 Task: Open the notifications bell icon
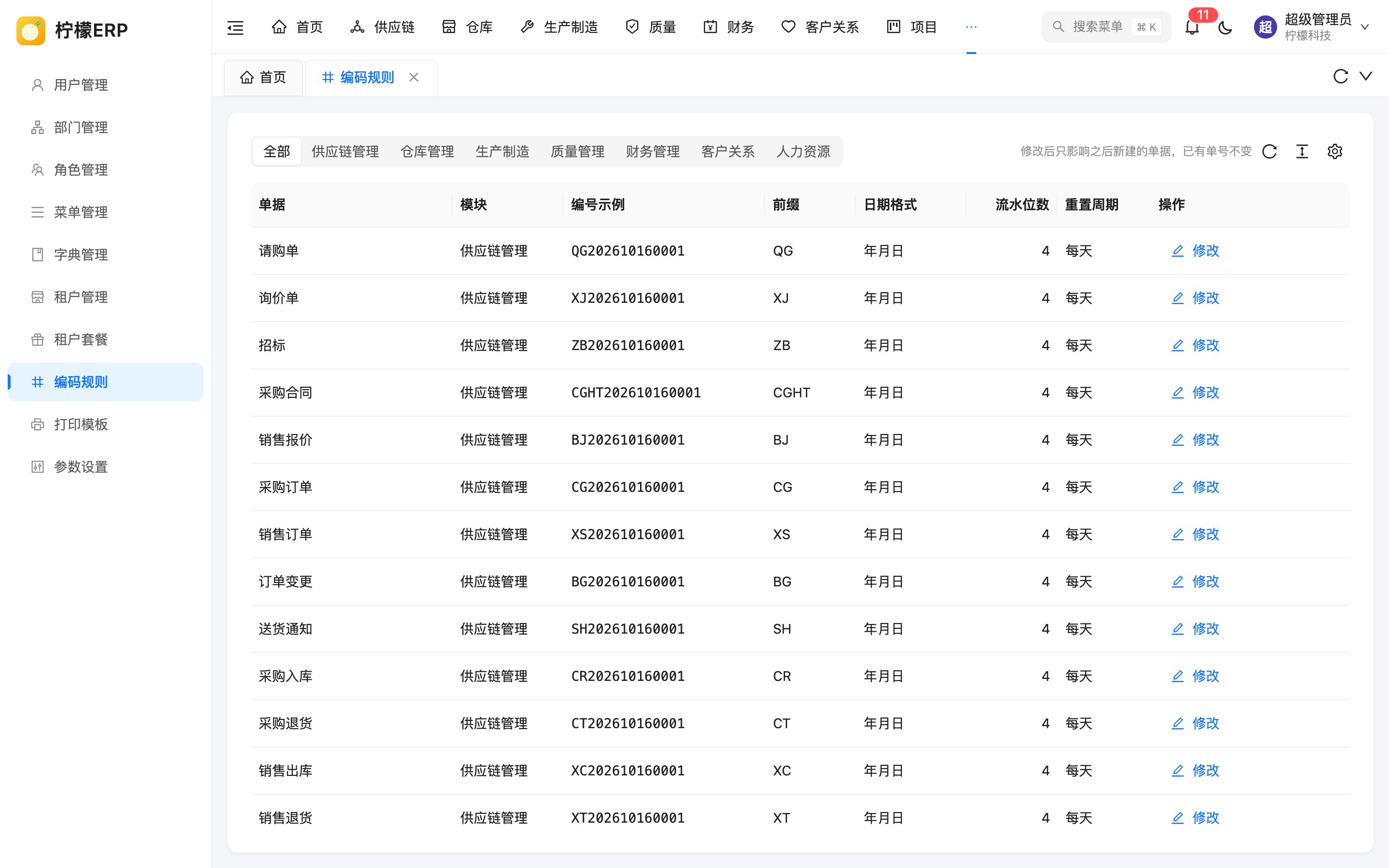1192,27
